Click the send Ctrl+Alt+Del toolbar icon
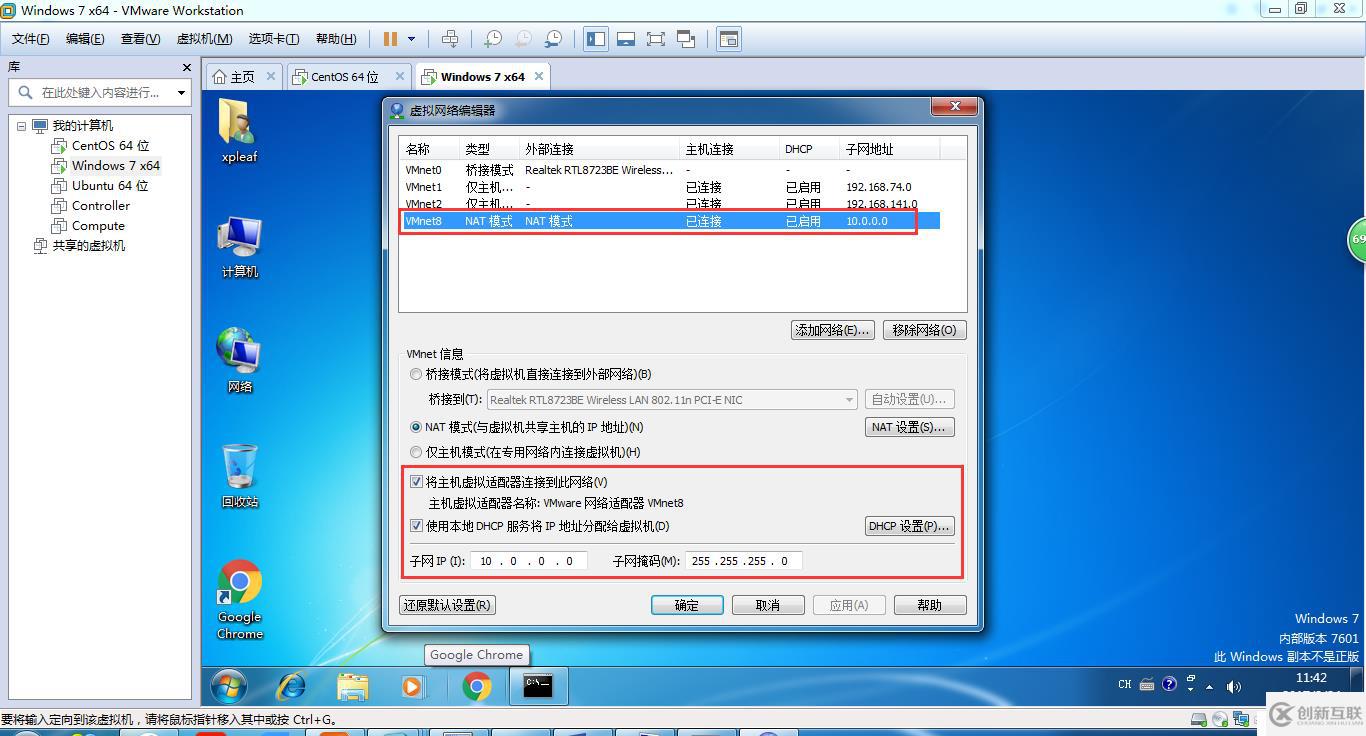Screen dimensions: 1366x736 (x=450, y=39)
